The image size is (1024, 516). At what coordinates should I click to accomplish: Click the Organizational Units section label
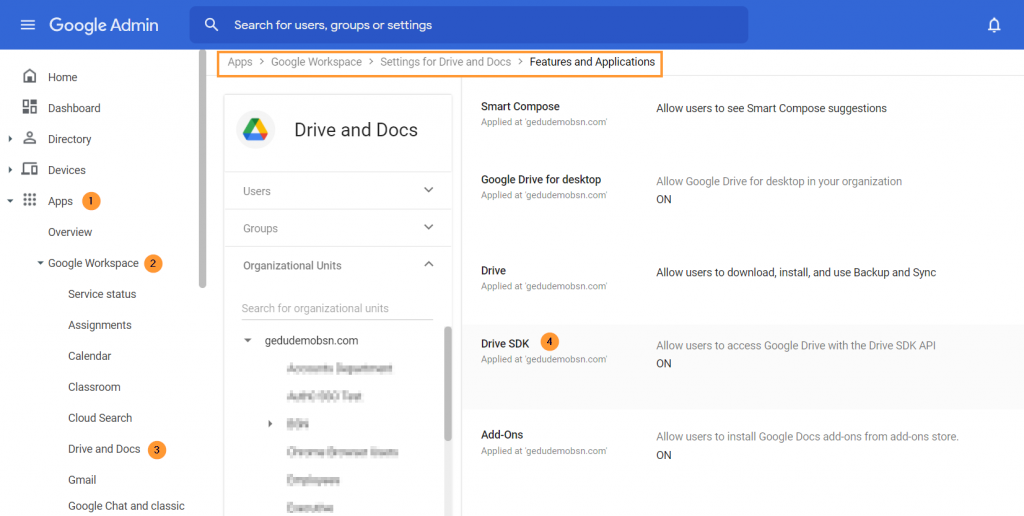click(x=292, y=266)
